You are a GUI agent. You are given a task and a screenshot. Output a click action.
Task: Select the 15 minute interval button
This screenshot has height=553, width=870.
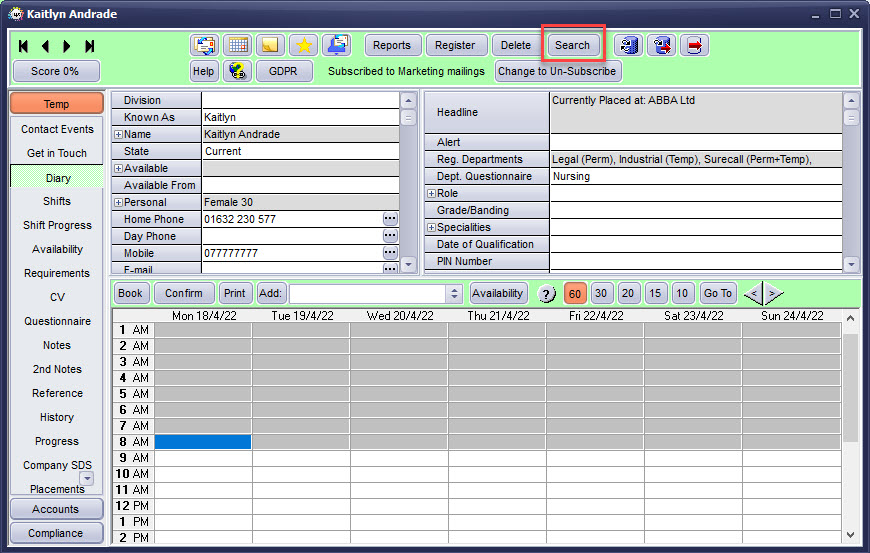(x=655, y=293)
